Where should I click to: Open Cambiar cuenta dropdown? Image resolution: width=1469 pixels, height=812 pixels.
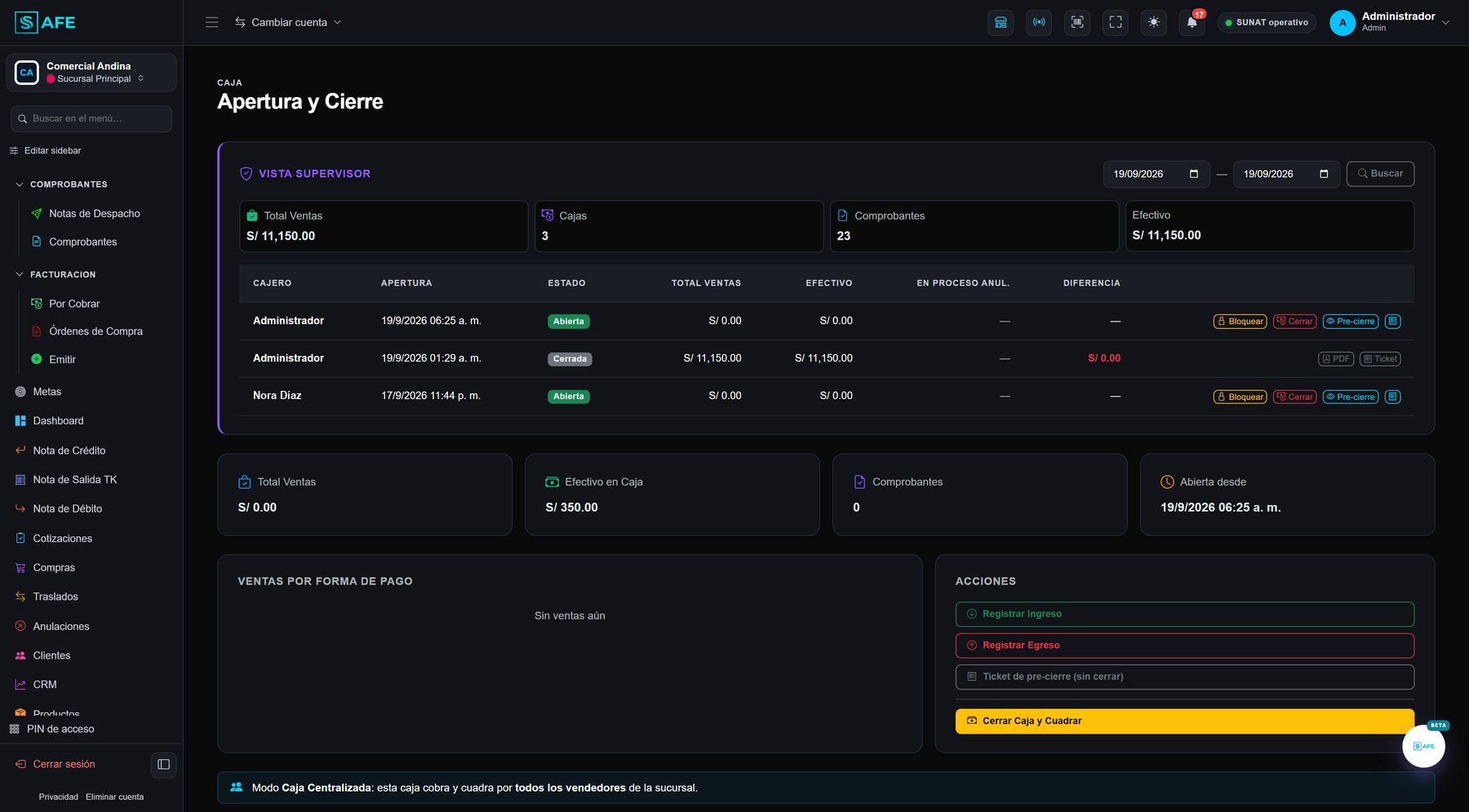[288, 22]
